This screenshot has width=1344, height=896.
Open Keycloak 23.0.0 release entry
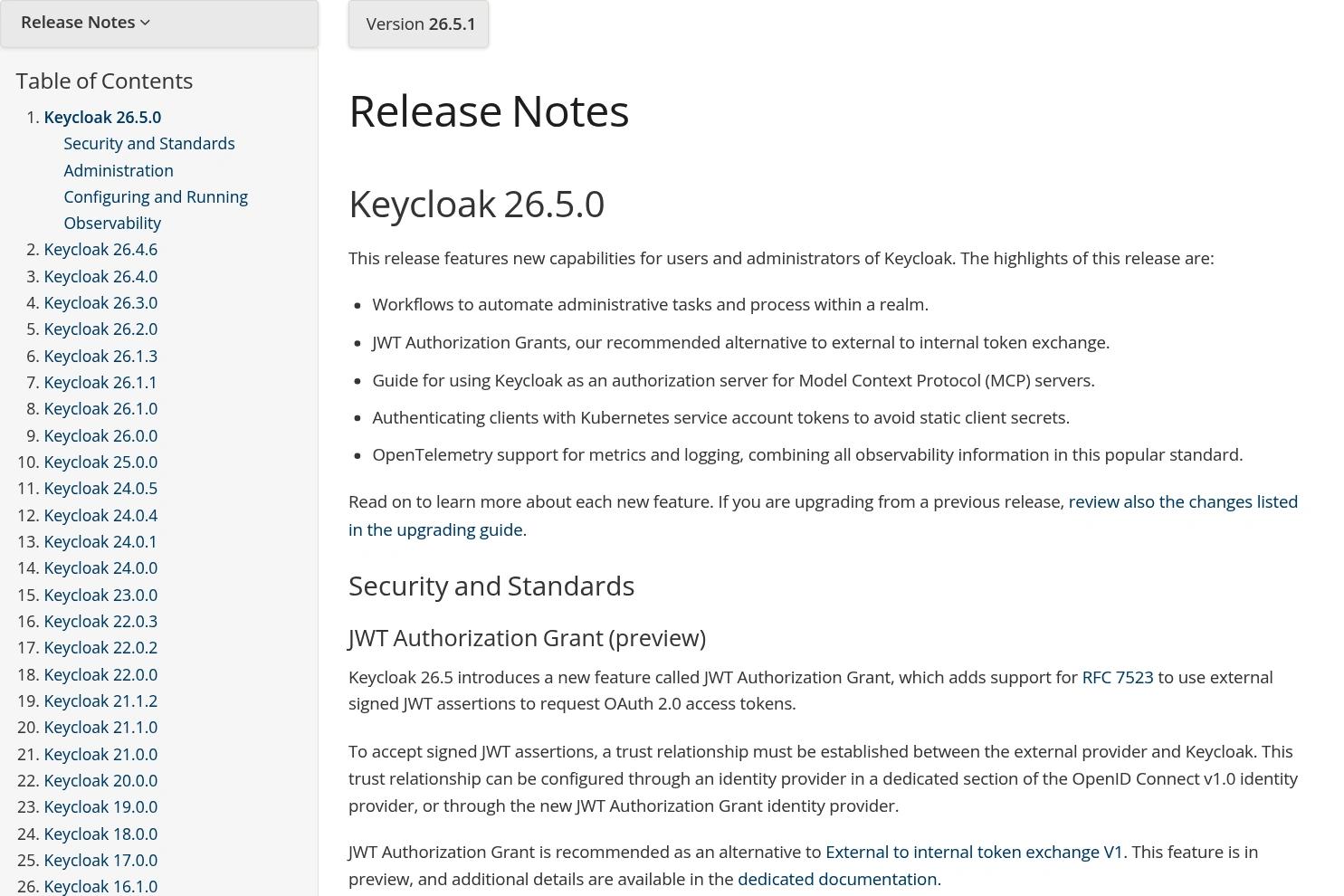click(100, 595)
